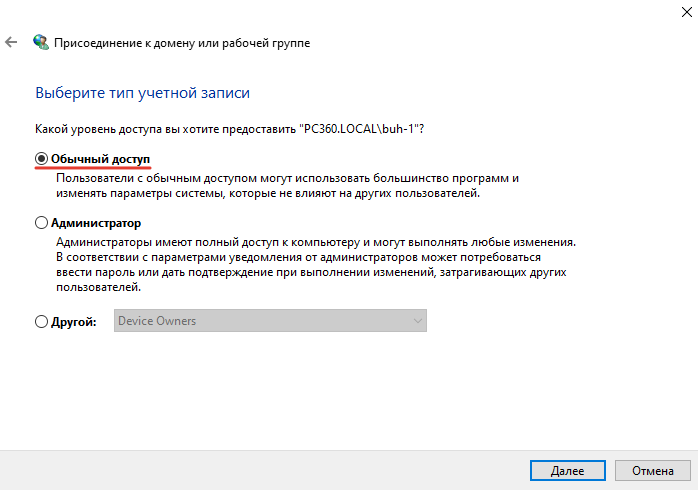
Task: Click the "Администратор" bold label text
Action: coord(95,223)
